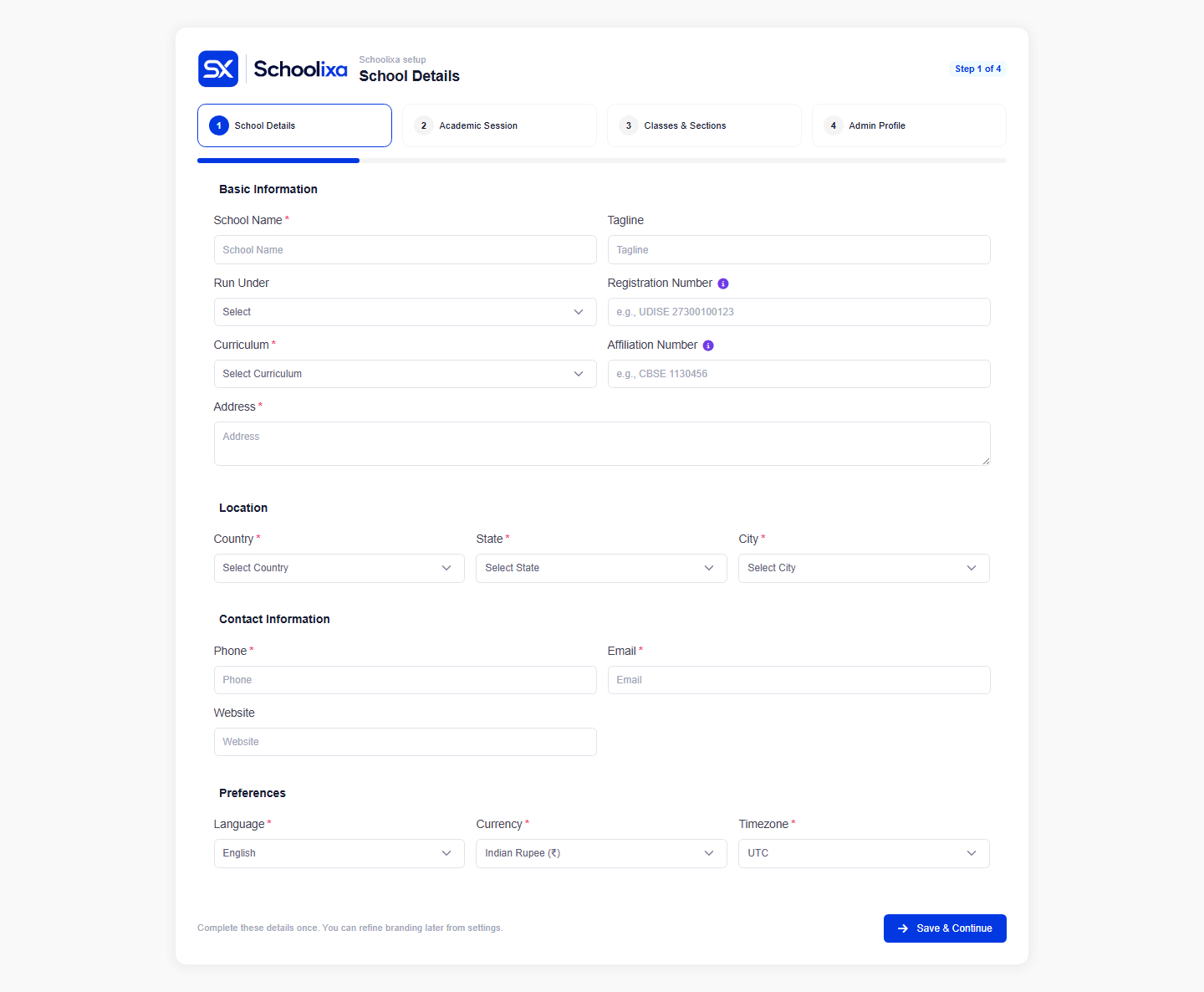Open the Timezone dropdown showing UTC
Viewport: 1204px width, 992px height.
point(865,853)
